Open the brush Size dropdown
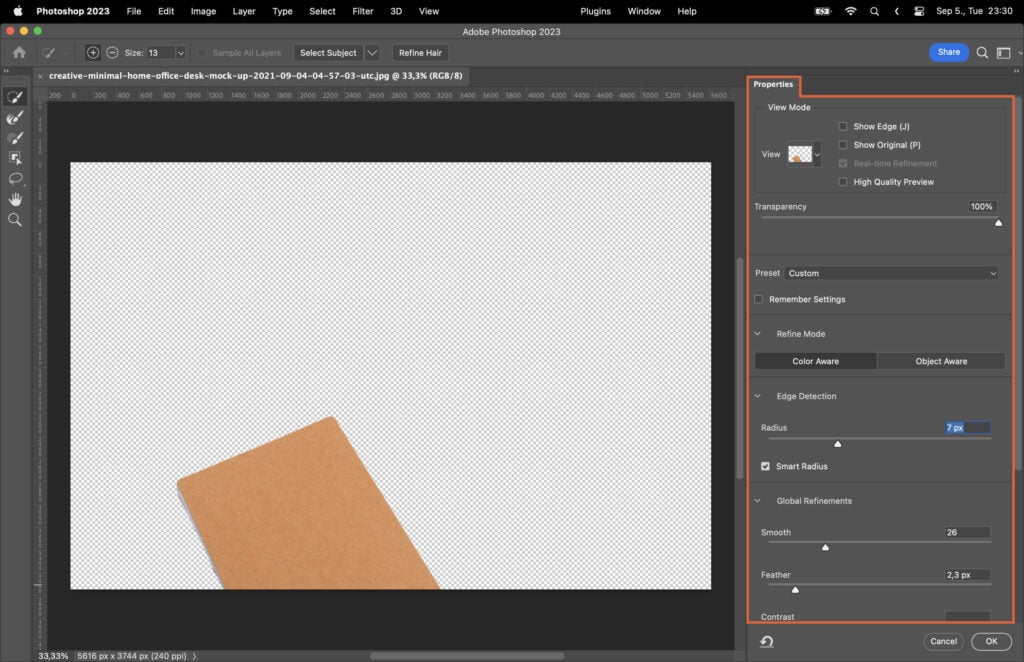 point(180,52)
